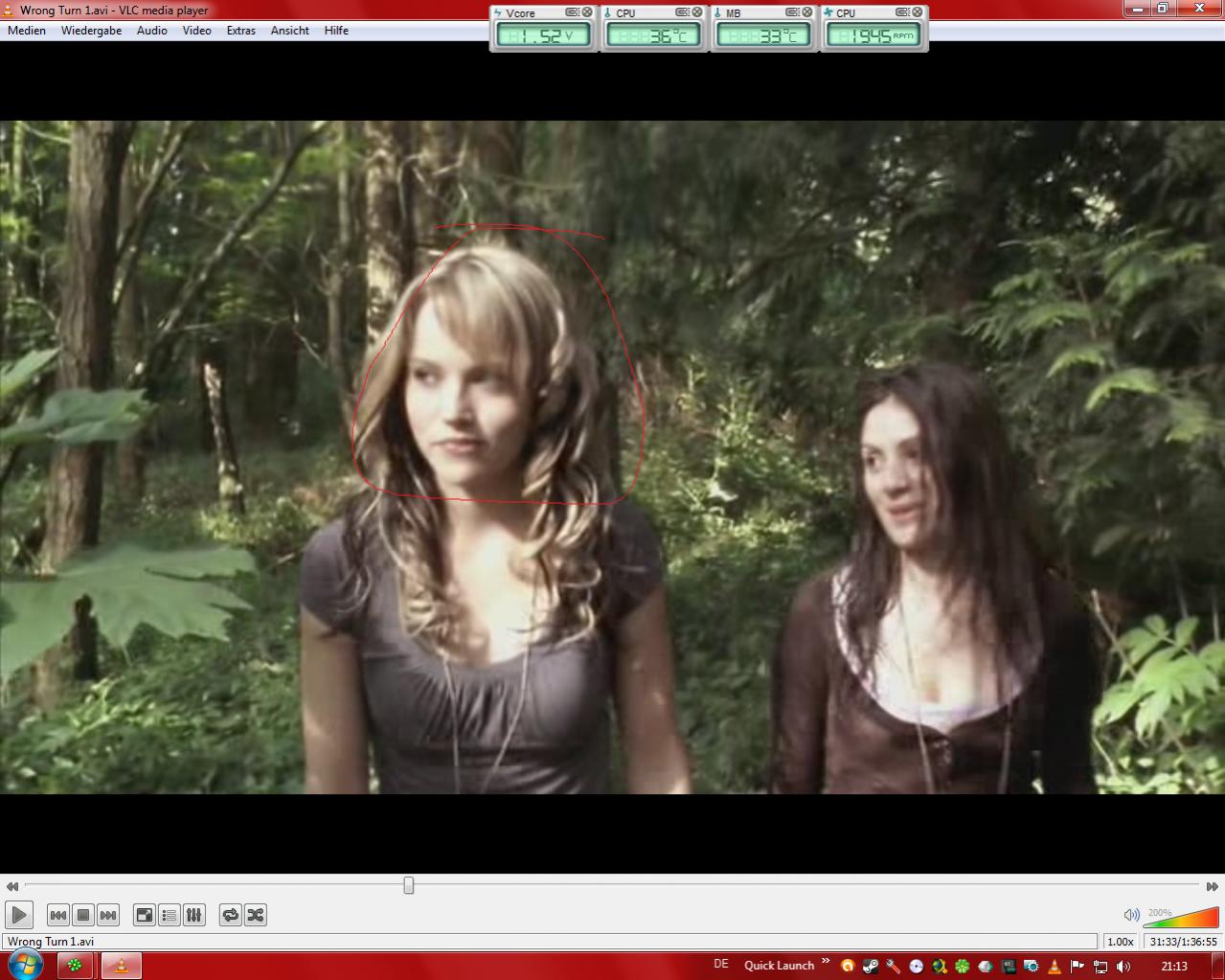Set volume on the triangular volume slider
The width and height of the screenshot is (1225, 980).
[1181, 917]
